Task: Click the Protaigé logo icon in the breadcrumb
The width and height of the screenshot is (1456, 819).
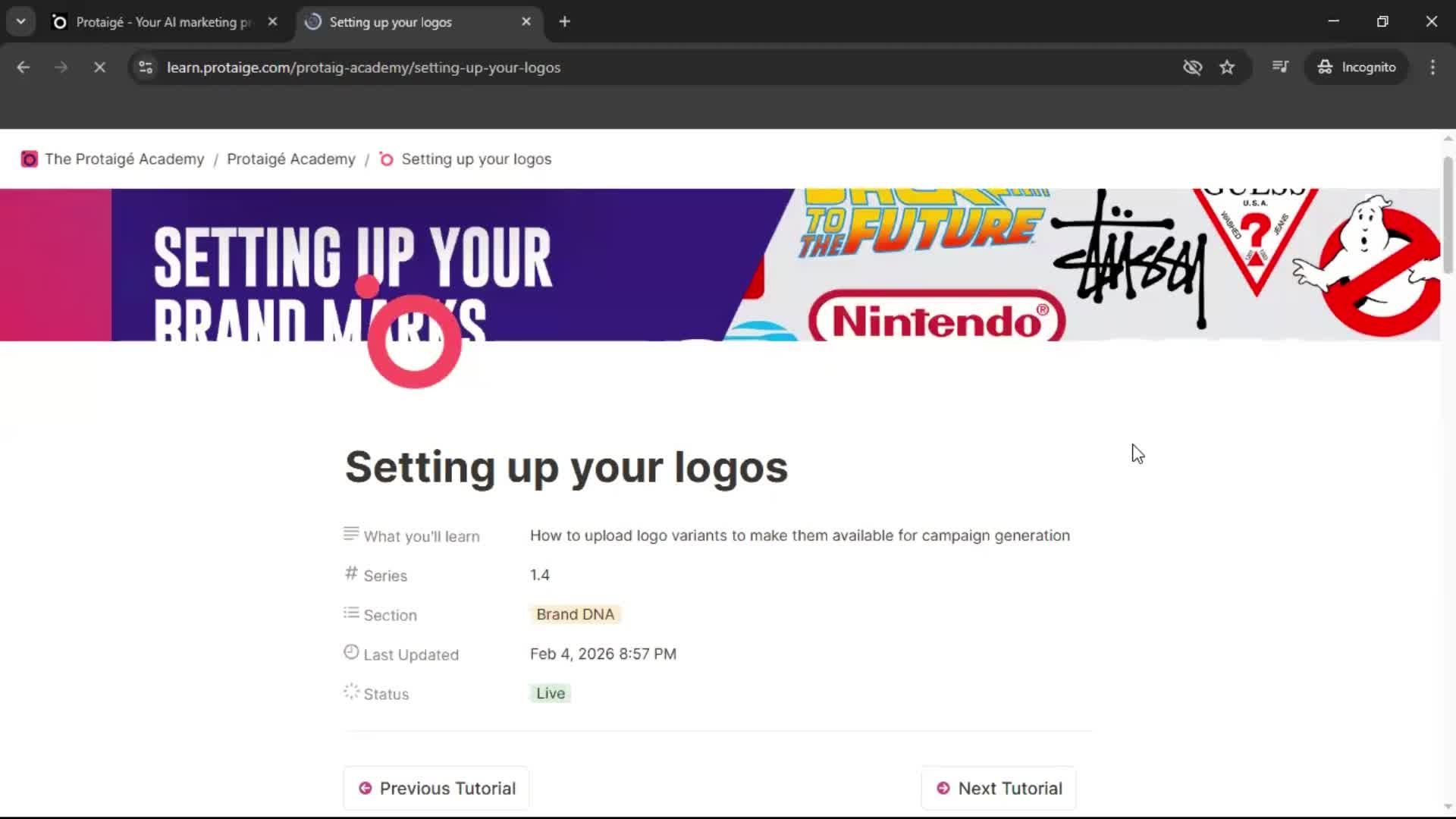Action: click(x=30, y=159)
